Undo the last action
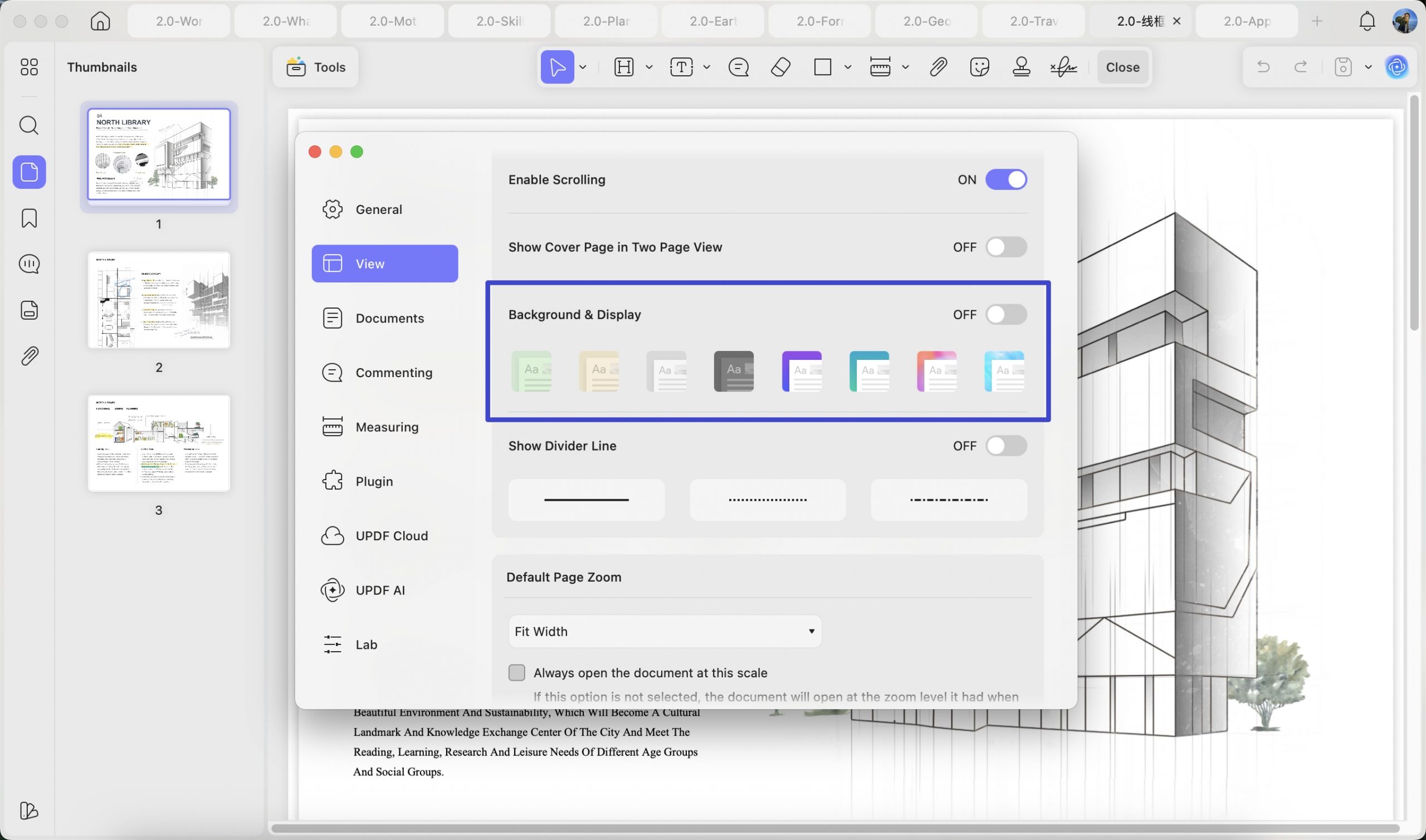The height and width of the screenshot is (840, 1426). 1263,67
